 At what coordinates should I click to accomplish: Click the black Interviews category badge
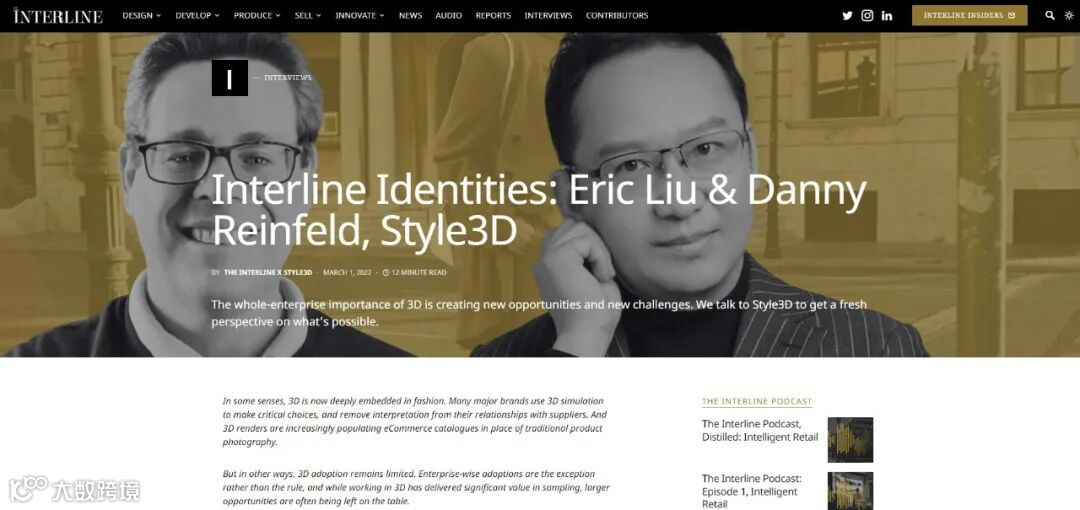point(229,78)
